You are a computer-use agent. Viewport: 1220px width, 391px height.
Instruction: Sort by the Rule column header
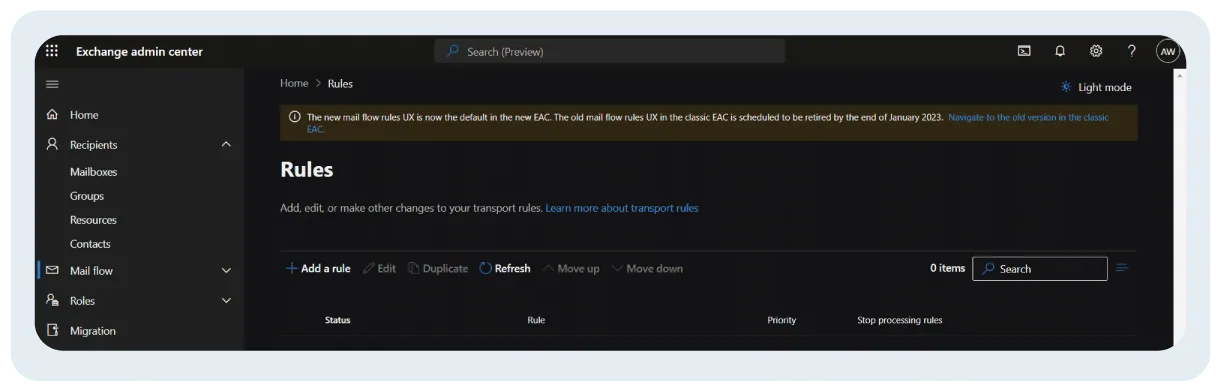pos(536,320)
